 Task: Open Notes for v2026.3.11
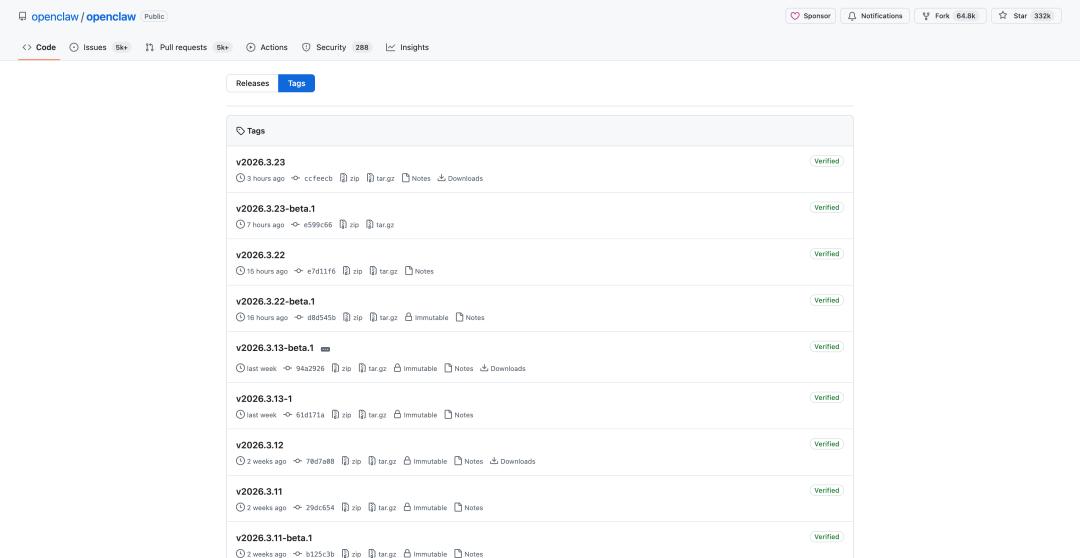(468, 508)
